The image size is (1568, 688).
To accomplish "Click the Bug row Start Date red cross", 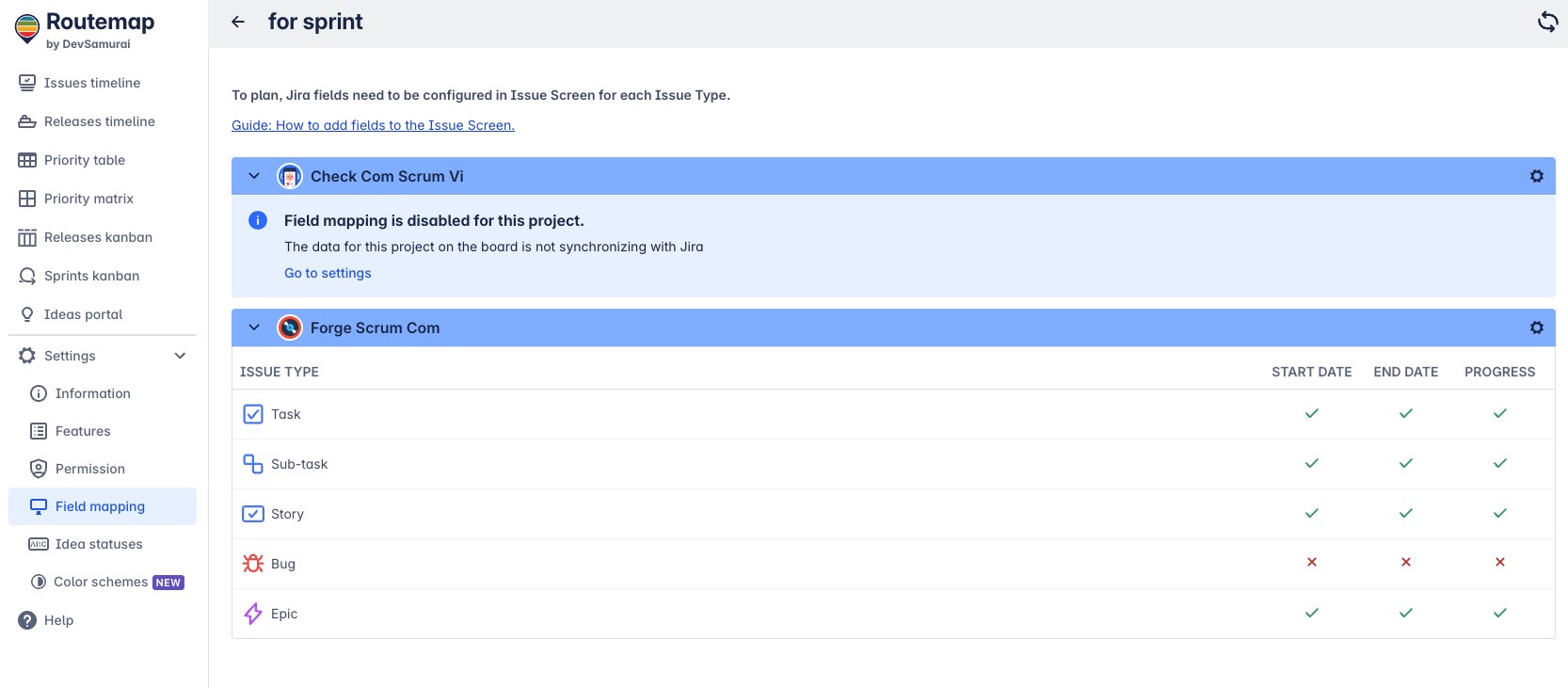I will (1311, 563).
